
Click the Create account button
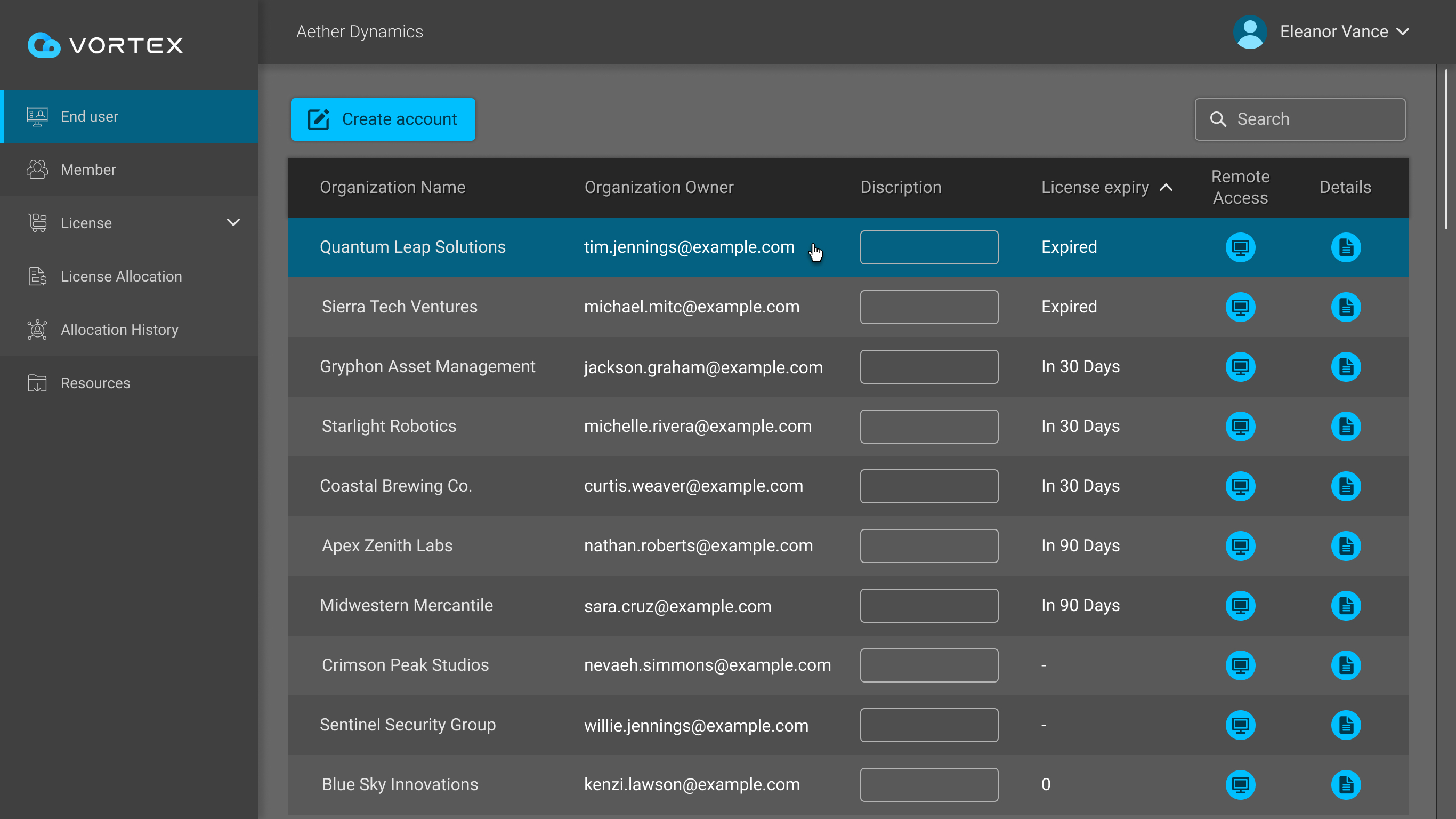(x=383, y=119)
